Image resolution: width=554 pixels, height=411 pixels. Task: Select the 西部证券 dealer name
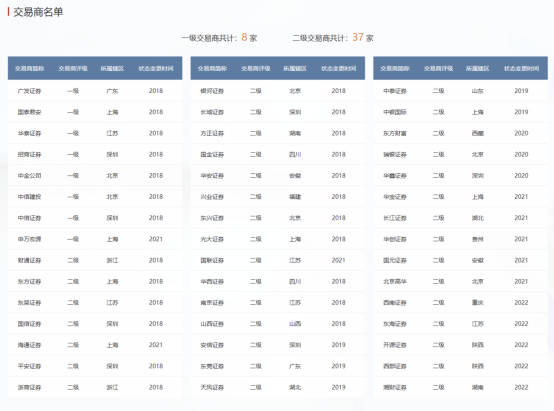tap(395, 366)
